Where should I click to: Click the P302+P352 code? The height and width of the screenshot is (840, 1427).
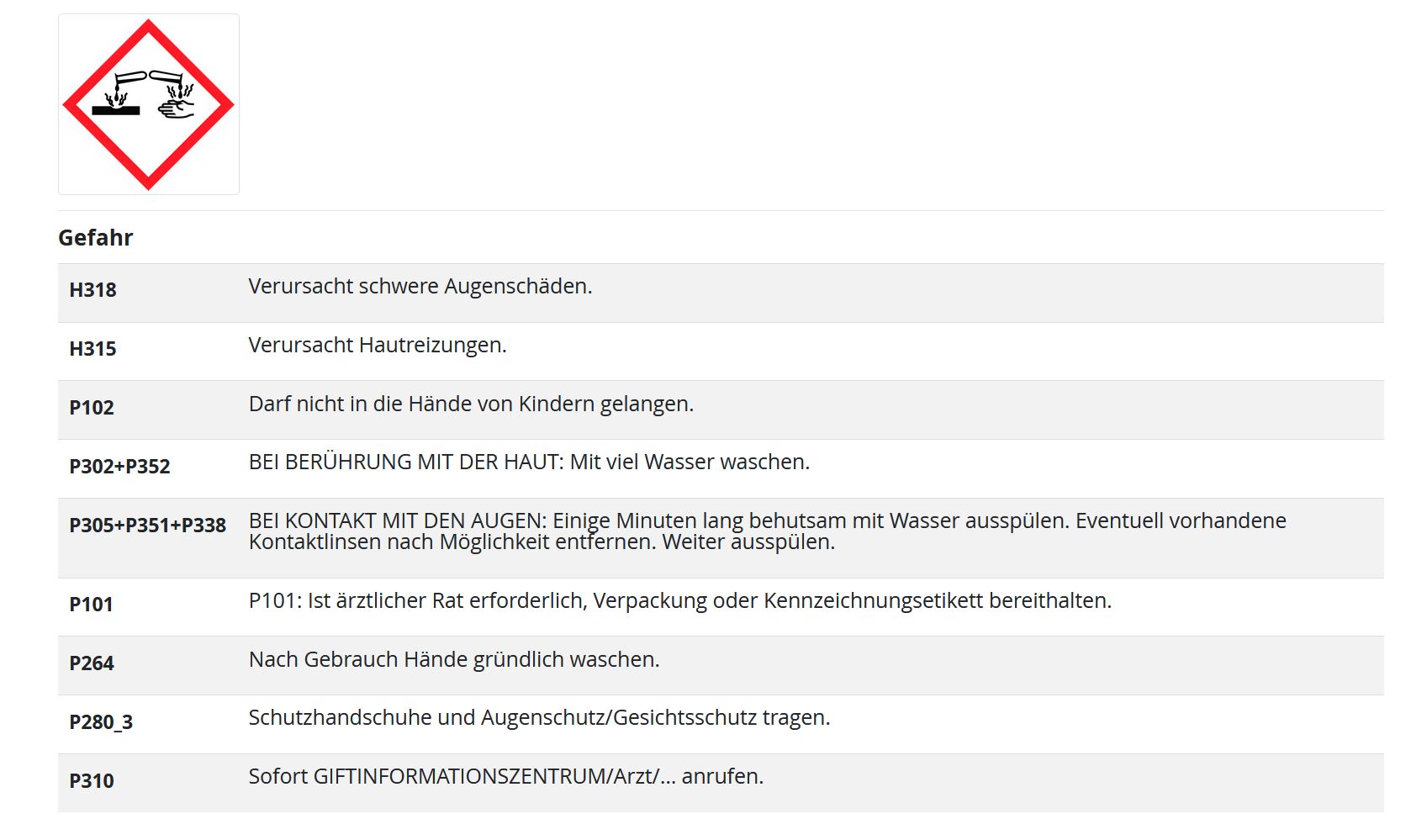point(119,467)
